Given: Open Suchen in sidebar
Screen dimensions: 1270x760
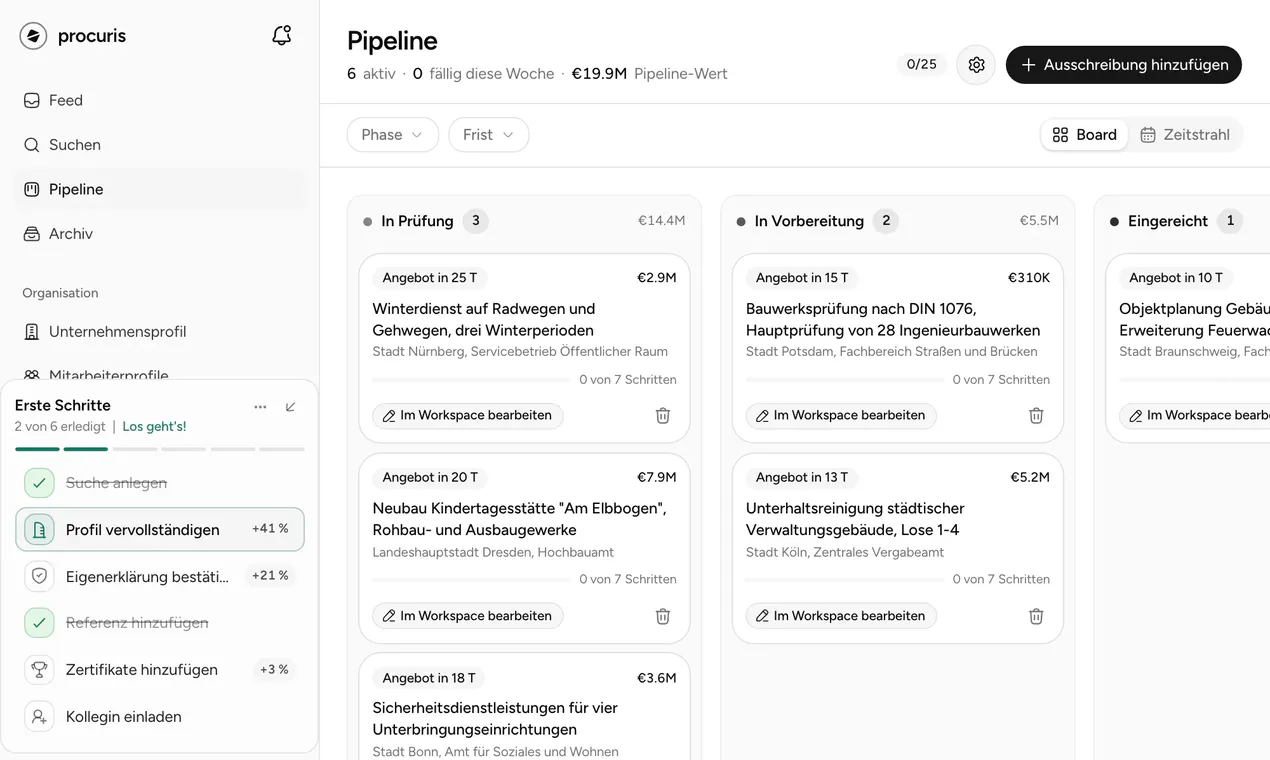Looking at the screenshot, I should pos(160,145).
